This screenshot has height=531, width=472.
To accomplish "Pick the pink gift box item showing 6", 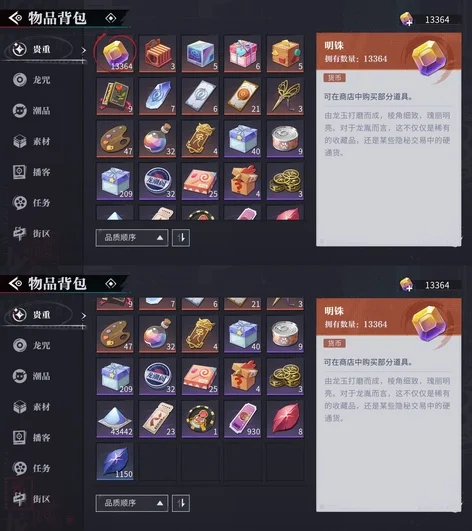I will (x=242, y=54).
